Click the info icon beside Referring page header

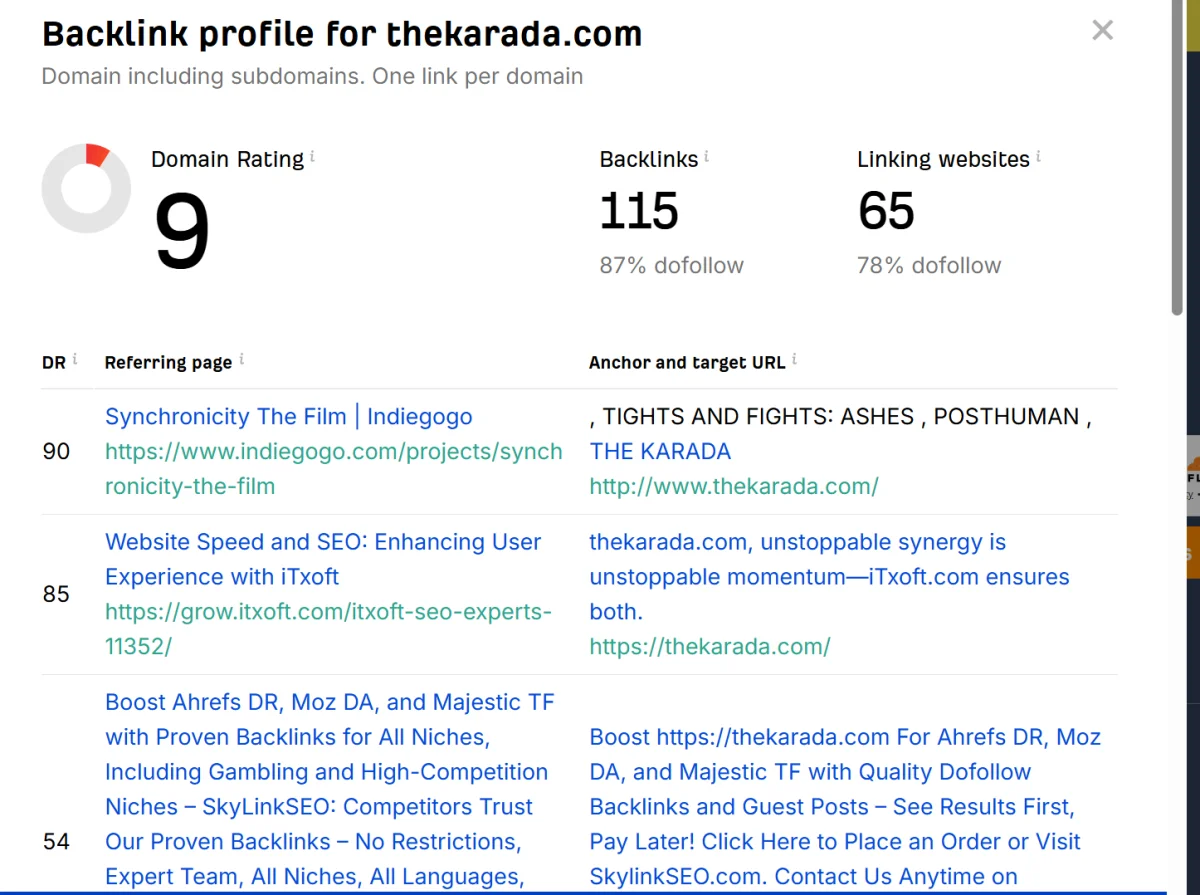coord(241,360)
